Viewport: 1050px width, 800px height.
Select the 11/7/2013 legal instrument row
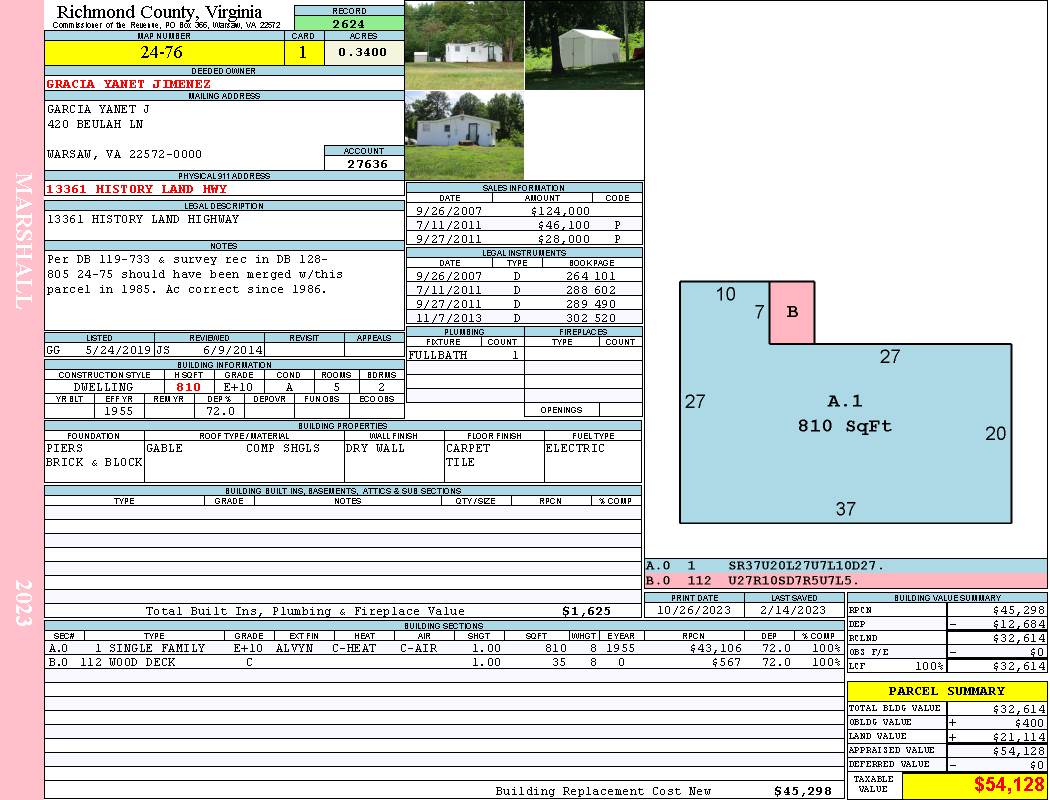click(x=524, y=318)
